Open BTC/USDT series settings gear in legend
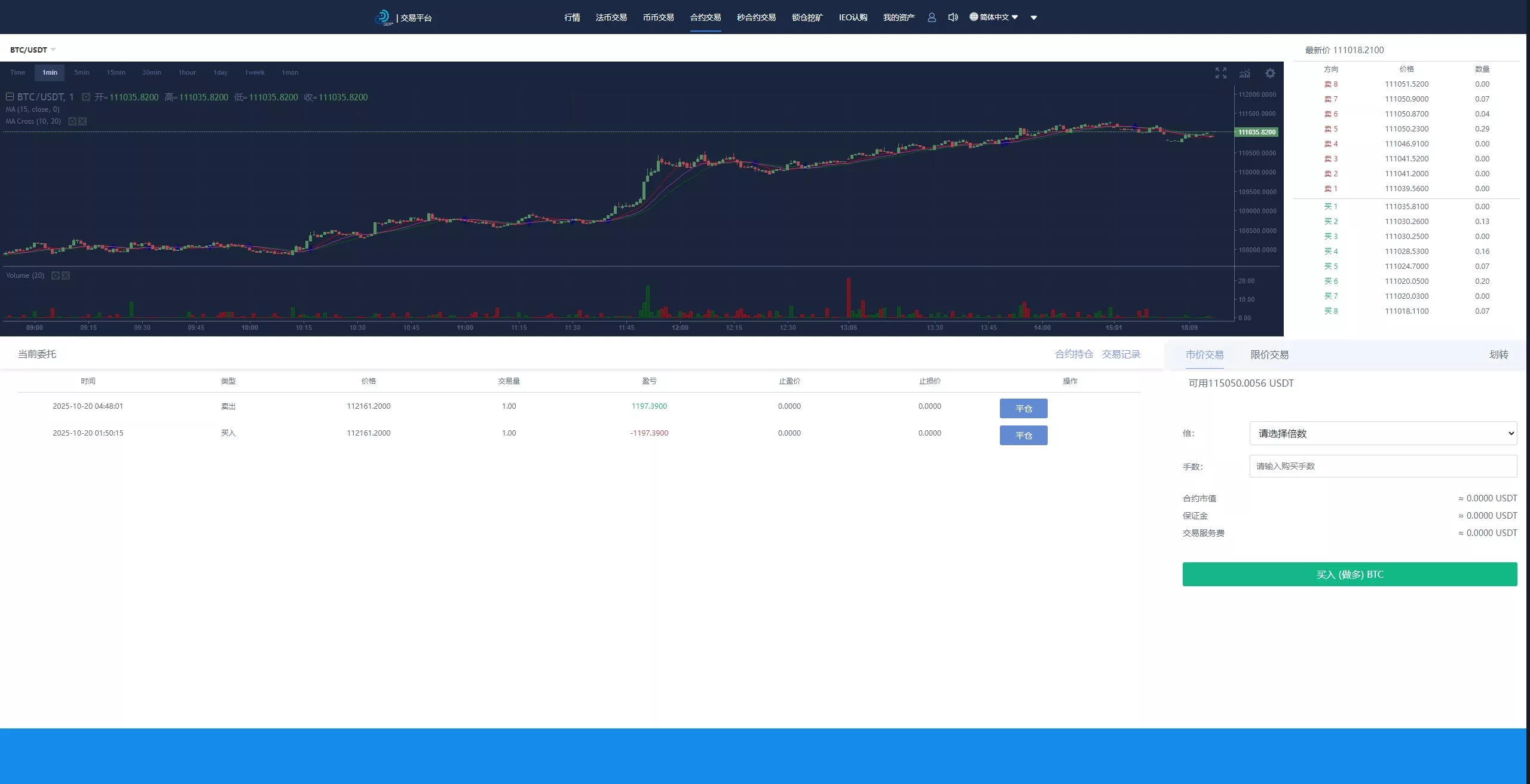 click(86, 97)
